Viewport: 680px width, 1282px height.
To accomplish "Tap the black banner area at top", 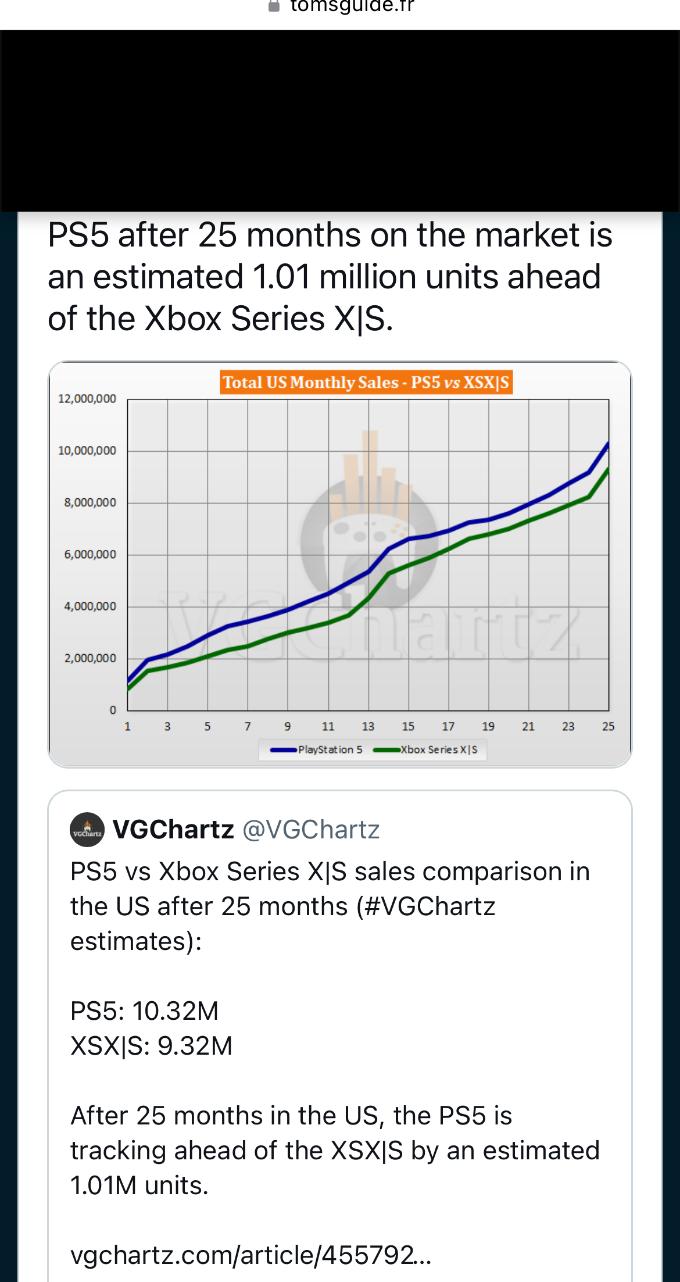I will (x=340, y=121).
